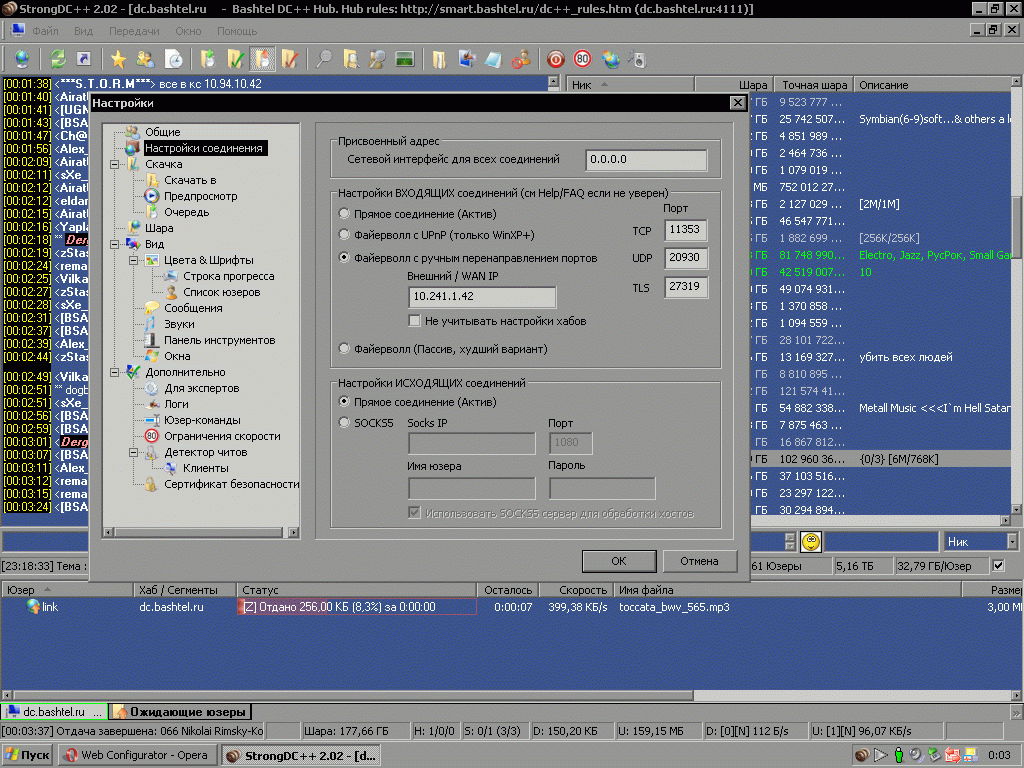The height and width of the screenshot is (768, 1024).
Task: Click the speaker sound toolbar icon
Action: [637, 59]
